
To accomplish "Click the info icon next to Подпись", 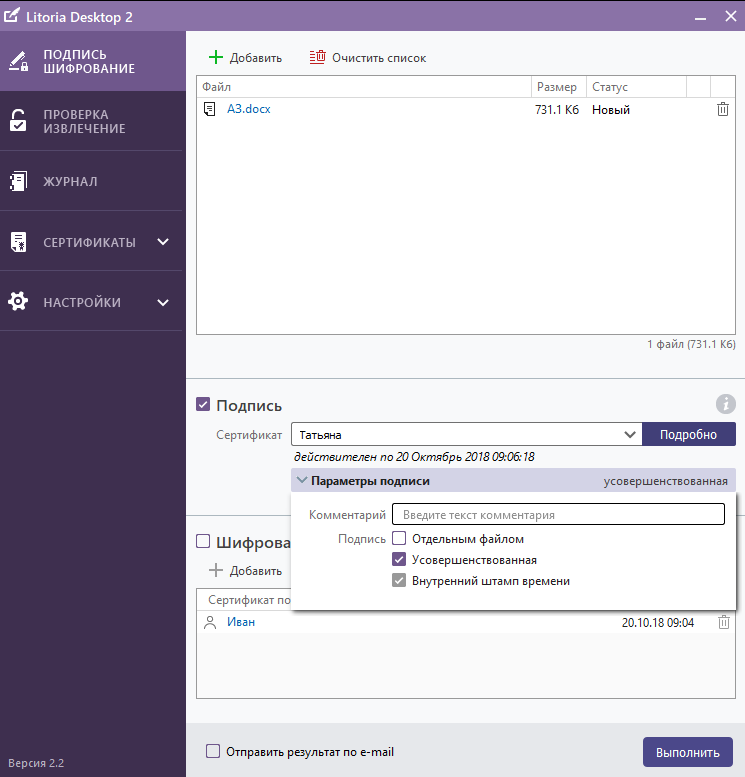I will (726, 404).
